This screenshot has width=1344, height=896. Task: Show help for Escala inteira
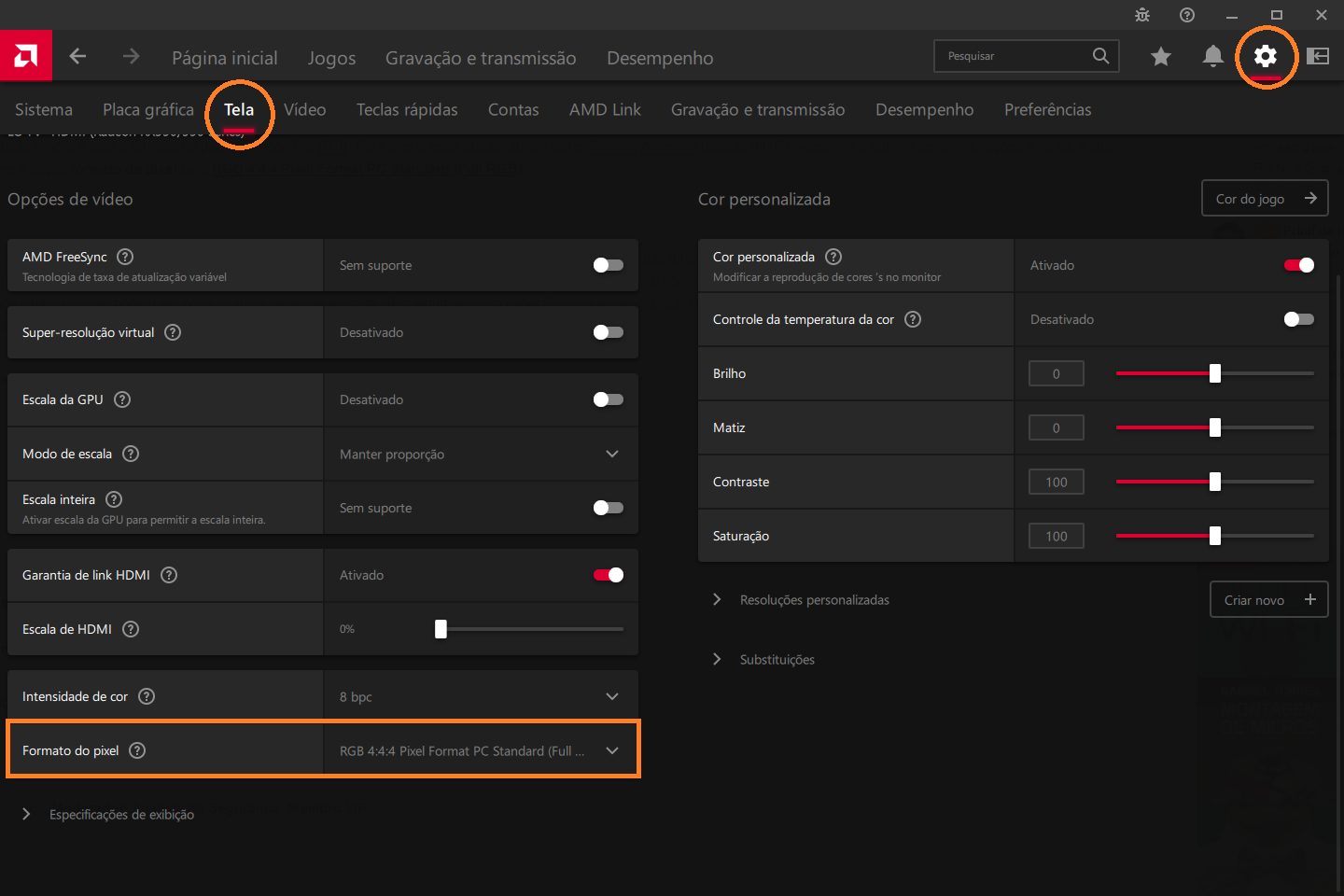pos(114,499)
